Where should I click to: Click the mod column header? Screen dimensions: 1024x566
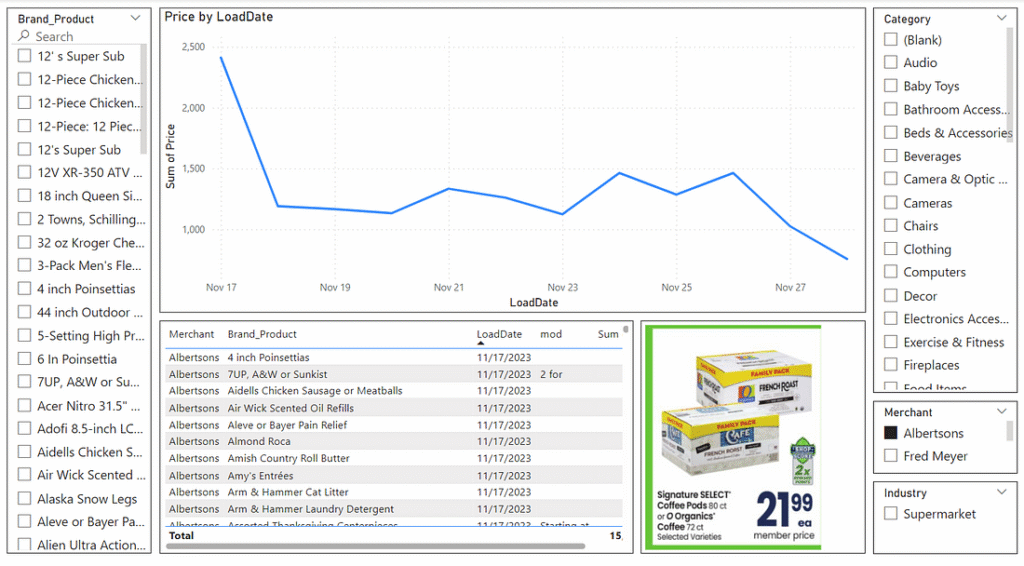(551, 334)
